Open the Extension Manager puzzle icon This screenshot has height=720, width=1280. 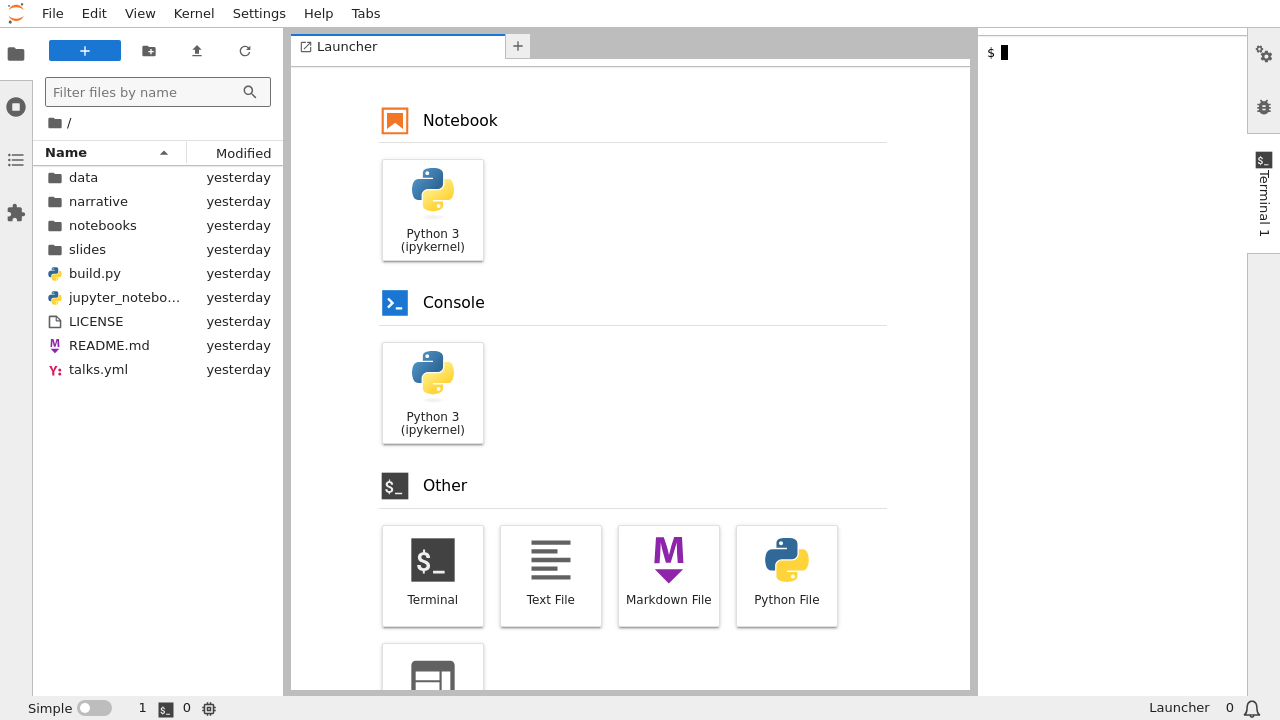[16, 213]
